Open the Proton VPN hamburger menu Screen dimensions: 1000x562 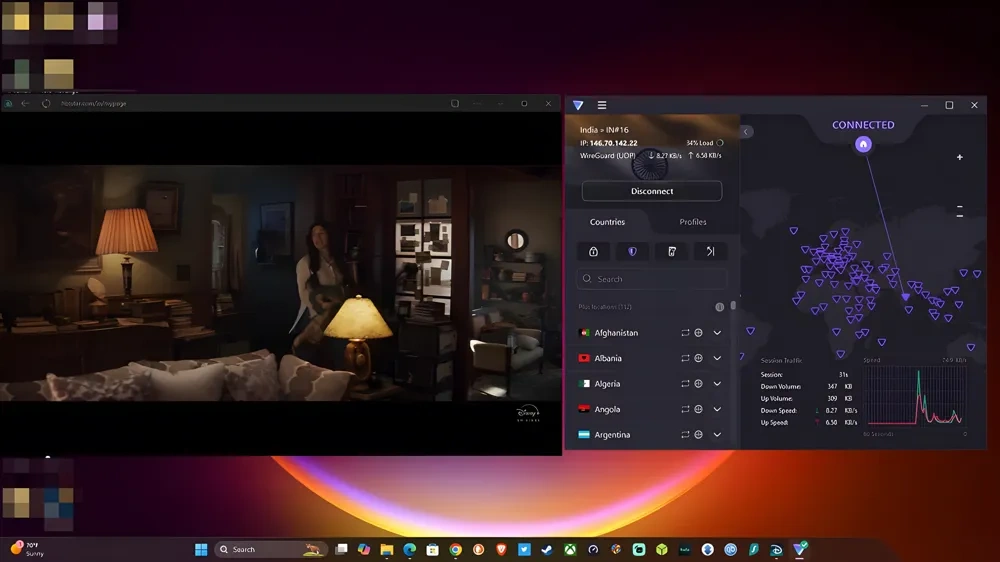(x=601, y=105)
